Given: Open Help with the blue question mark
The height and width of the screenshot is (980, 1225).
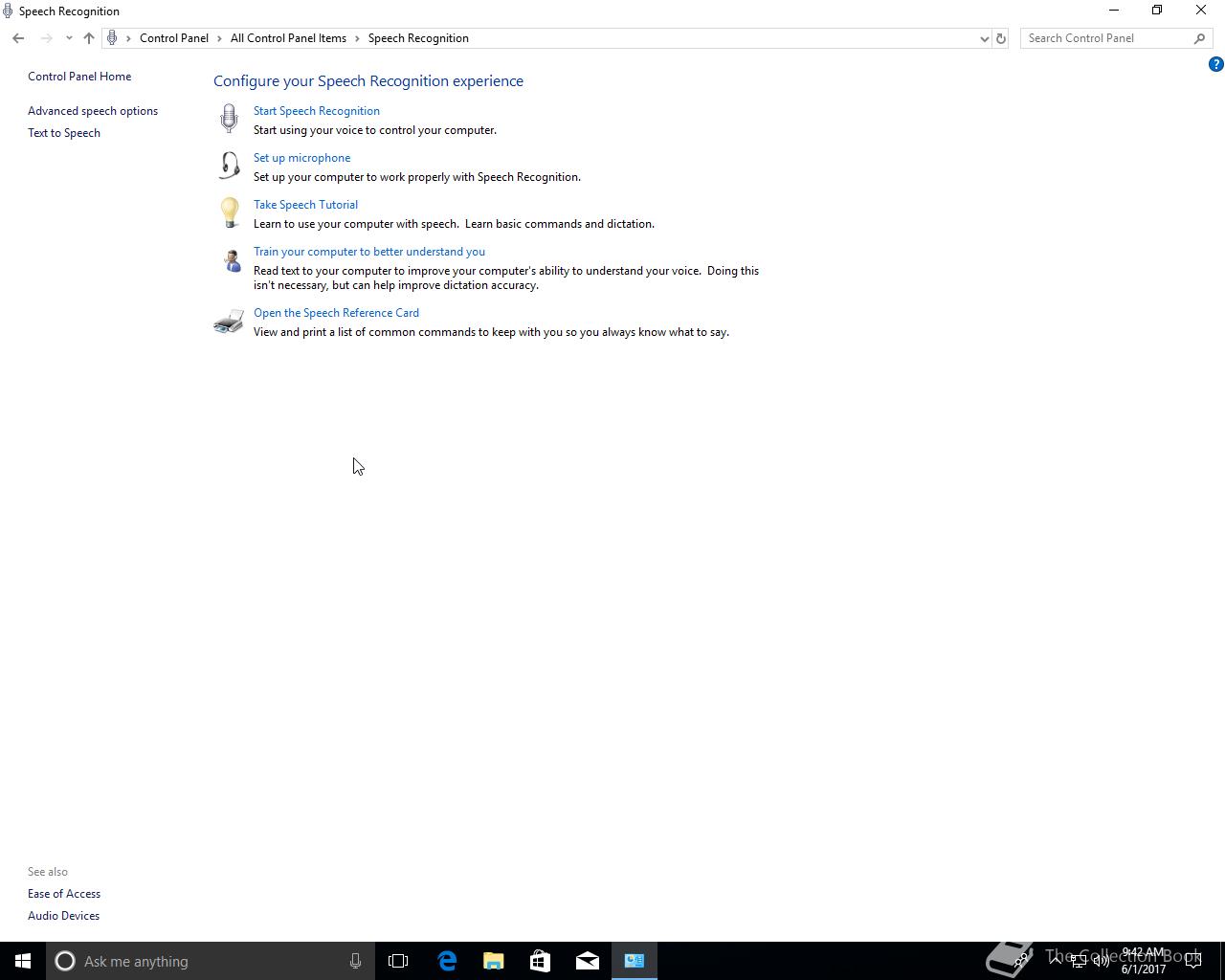Looking at the screenshot, I should (x=1215, y=65).
